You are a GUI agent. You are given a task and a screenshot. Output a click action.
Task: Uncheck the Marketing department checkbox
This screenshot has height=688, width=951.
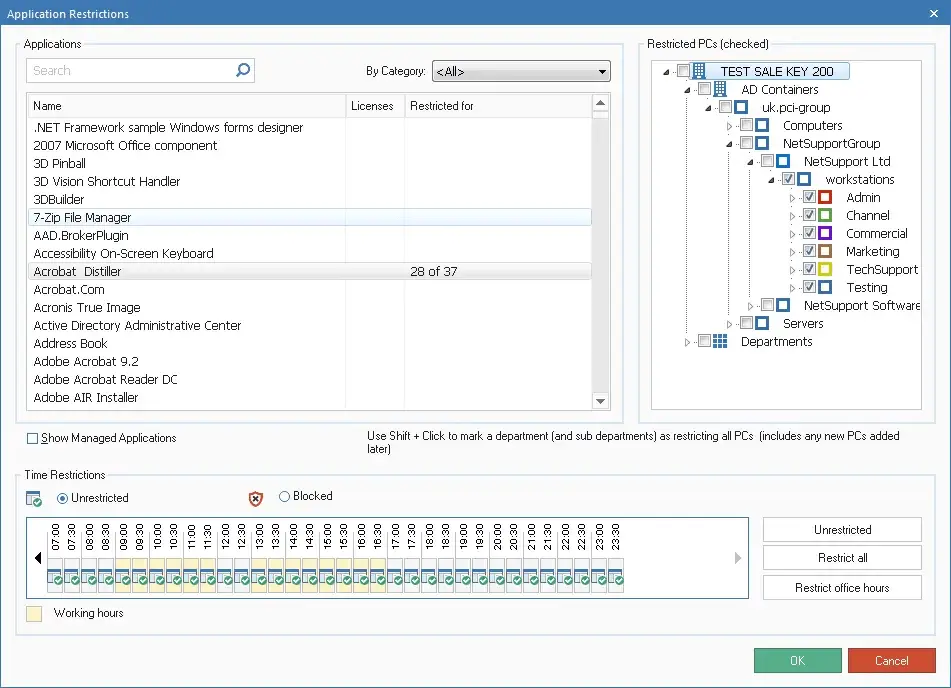[809, 251]
